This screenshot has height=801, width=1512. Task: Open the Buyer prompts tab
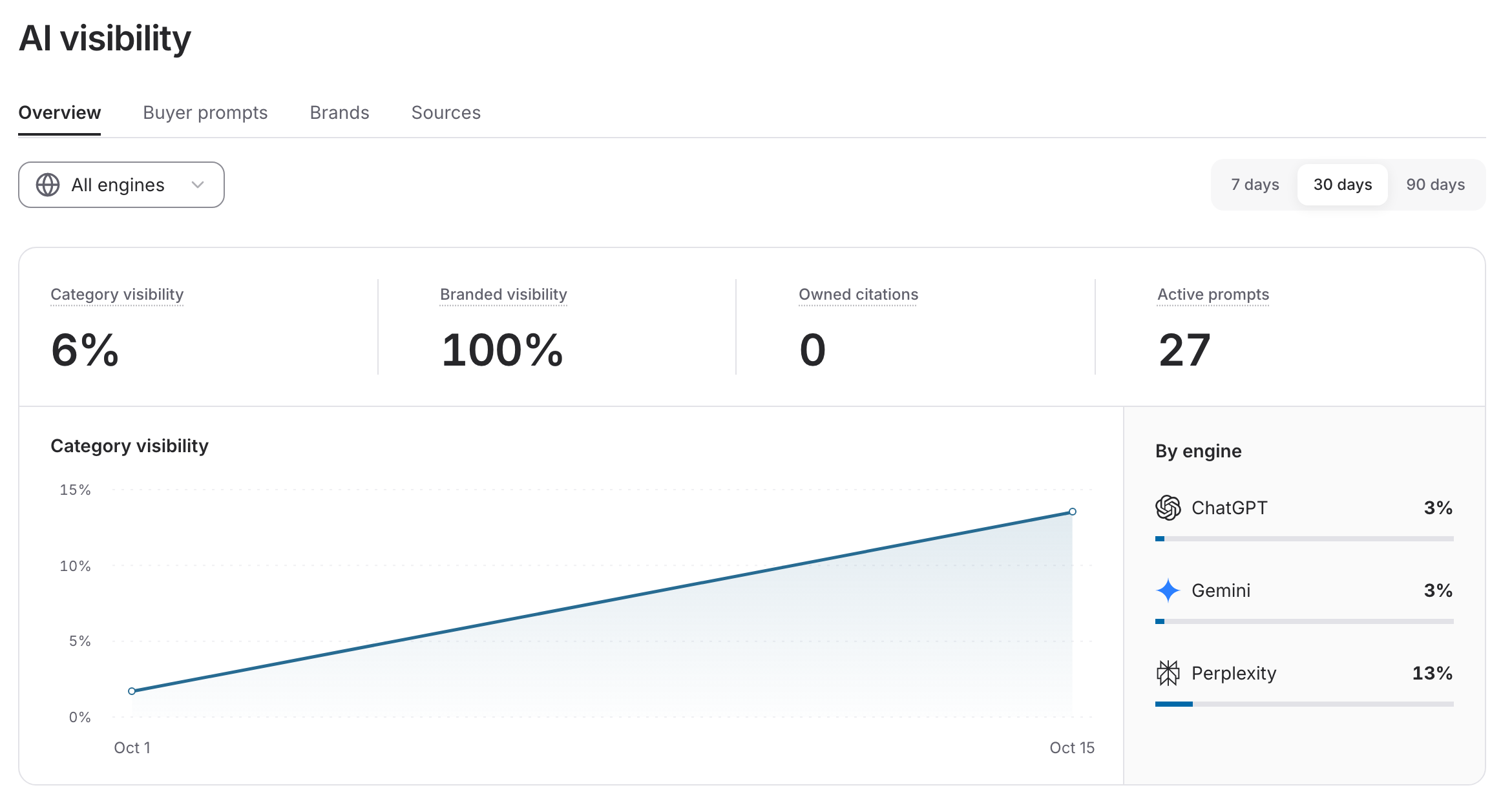coord(205,112)
